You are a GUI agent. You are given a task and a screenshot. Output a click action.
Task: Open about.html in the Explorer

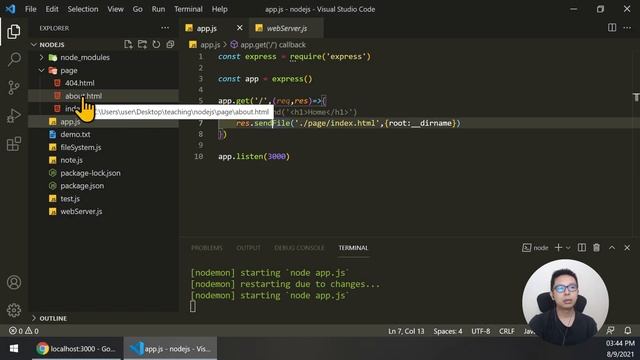(x=84, y=96)
